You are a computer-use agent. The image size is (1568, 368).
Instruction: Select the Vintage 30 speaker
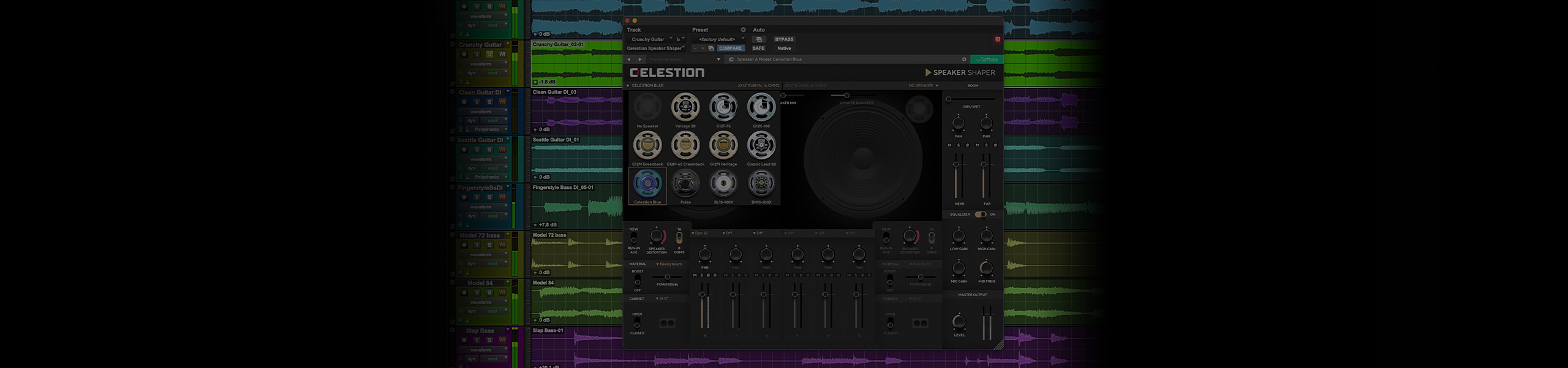[685, 108]
